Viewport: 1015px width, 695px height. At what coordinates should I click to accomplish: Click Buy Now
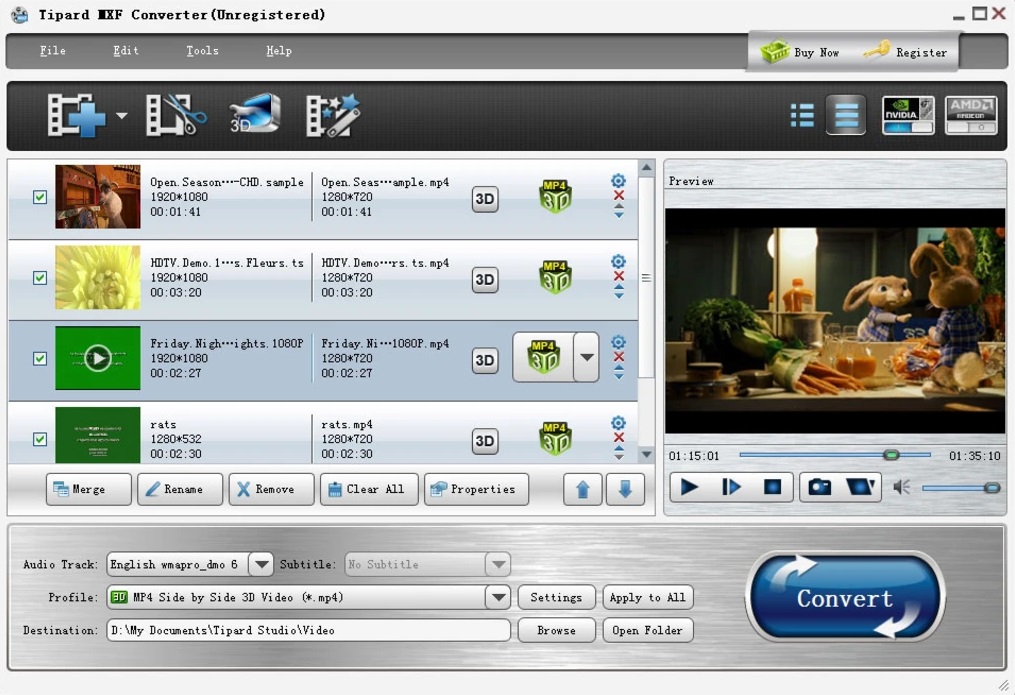pos(799,52)
